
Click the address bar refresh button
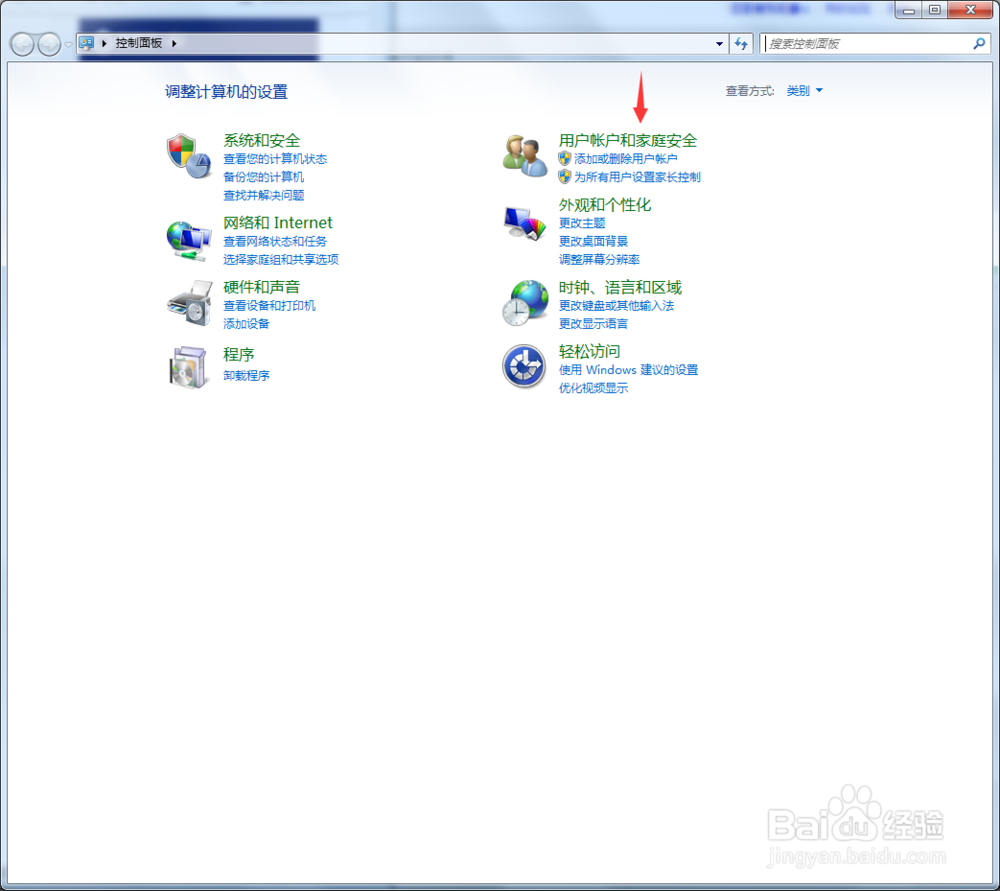tap(740, 44)
